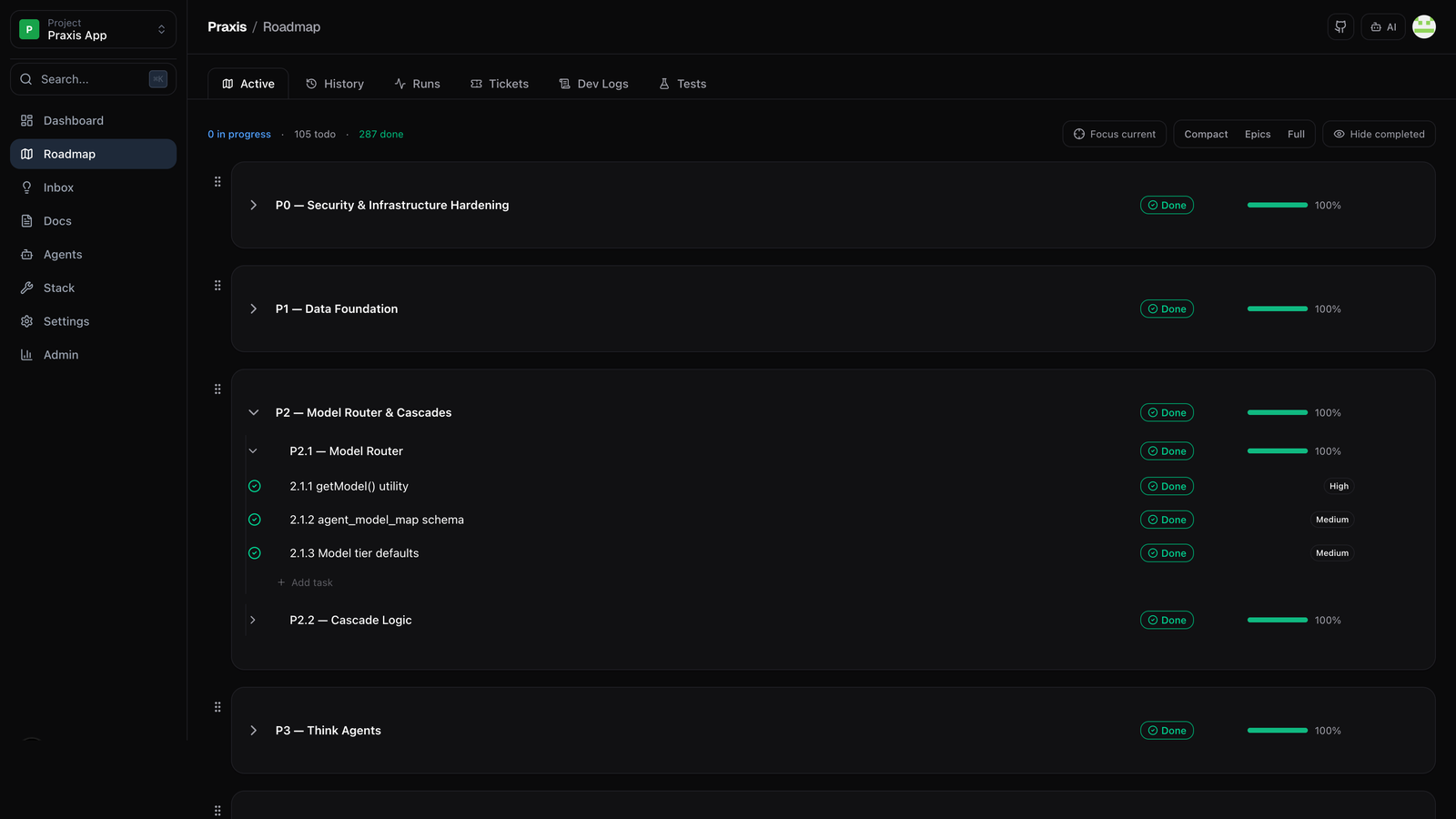Image resolution: width=1456 pixels, height=819 pixels.
Task: Open the Agents section from the sidebar
Action: tap(61, 254)
